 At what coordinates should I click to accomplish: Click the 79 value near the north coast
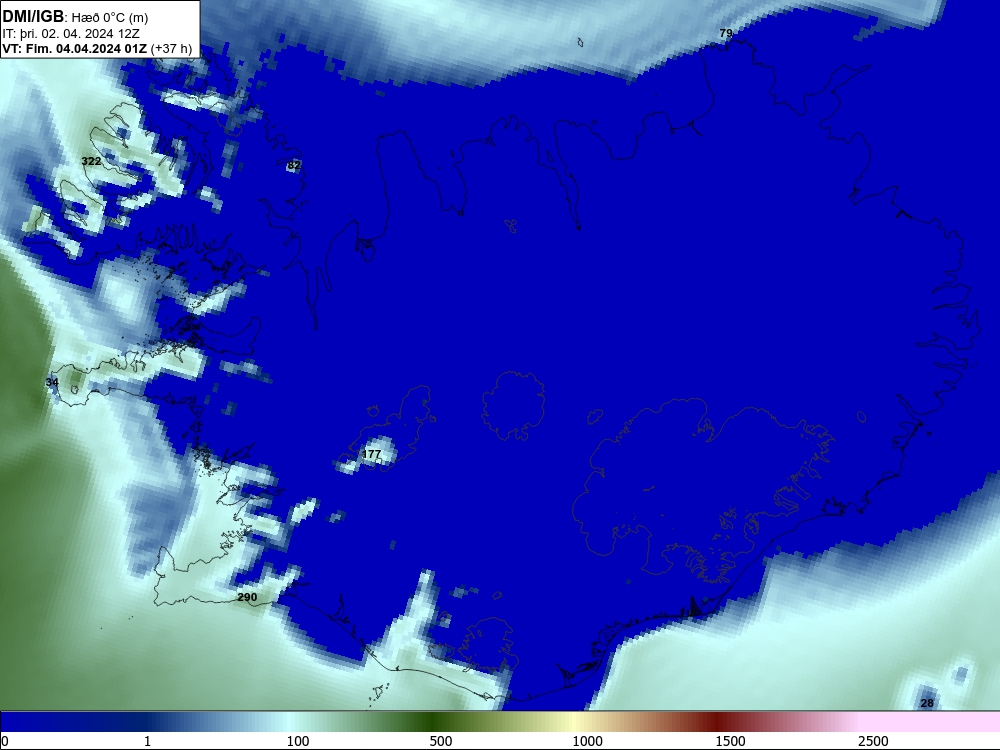[x=726, y=33]
